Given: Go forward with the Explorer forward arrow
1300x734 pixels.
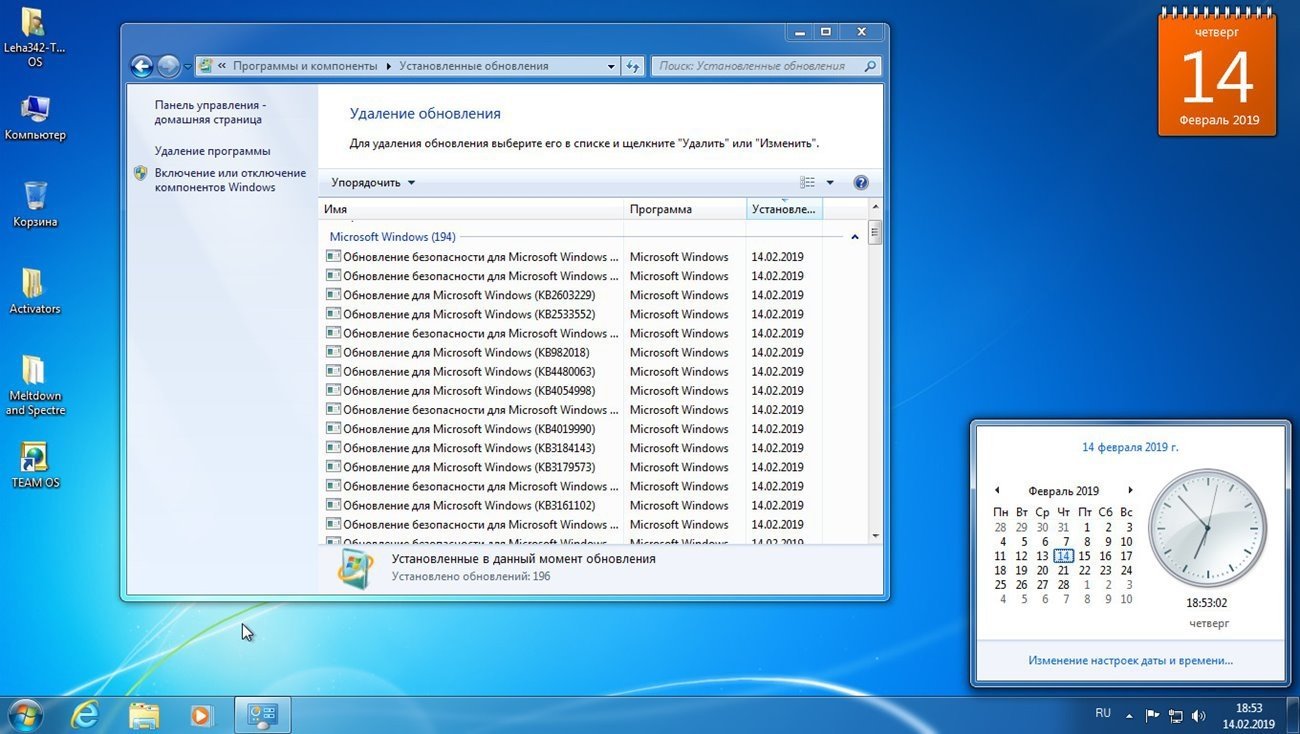Looking at the screenshot, I should click(x=168, y=67).
